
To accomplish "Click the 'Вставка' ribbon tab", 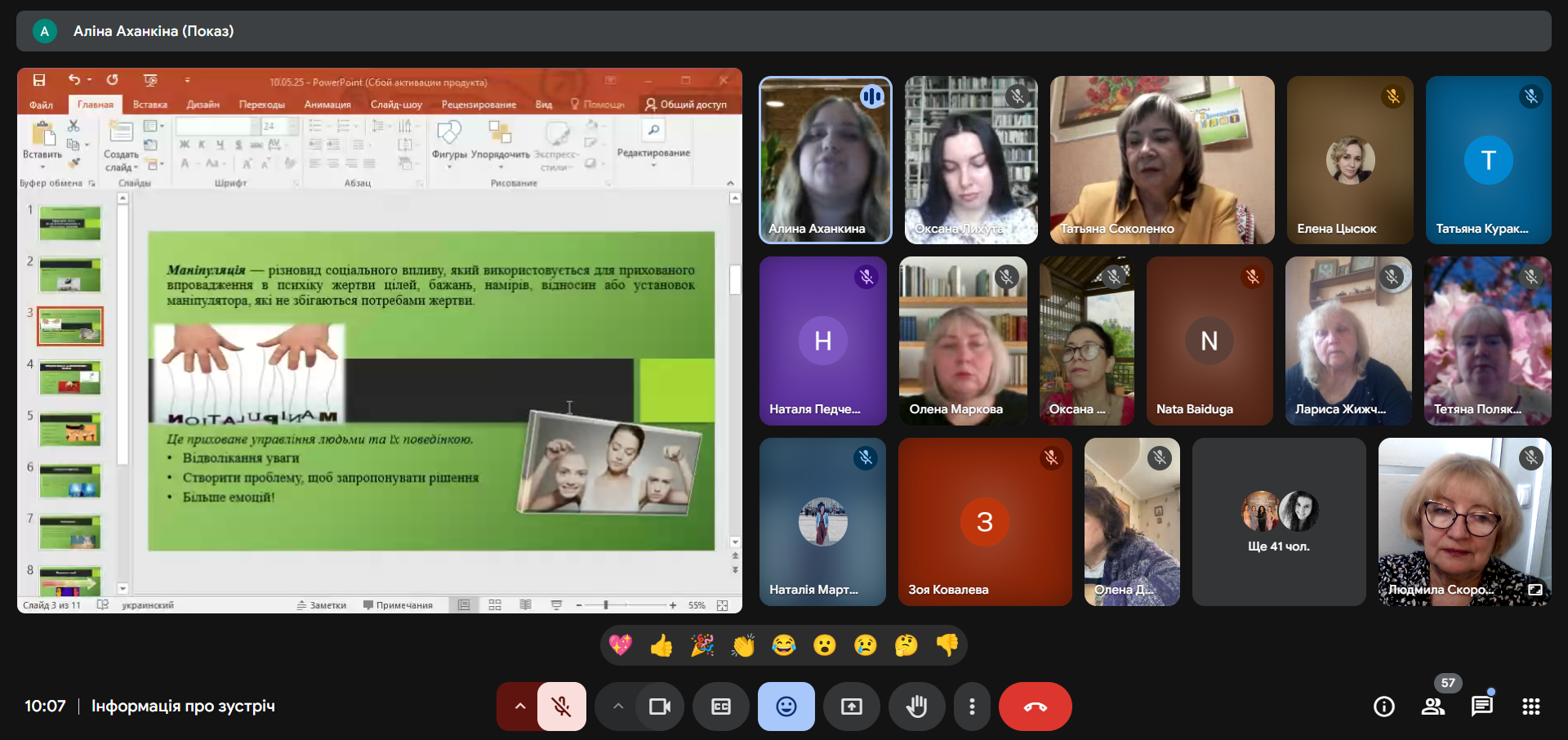I will [x=149, y=105].
